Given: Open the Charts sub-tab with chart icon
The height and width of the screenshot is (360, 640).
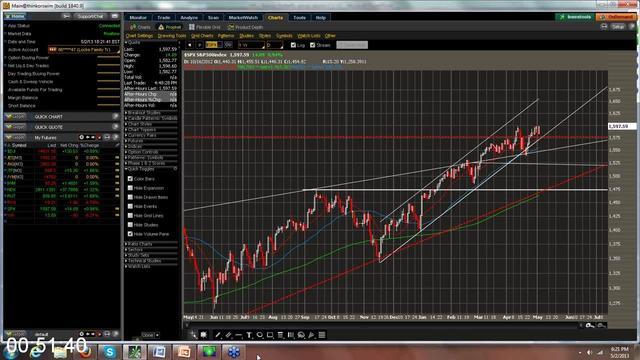Looking at the screenshot, I should tap(140, 27).
